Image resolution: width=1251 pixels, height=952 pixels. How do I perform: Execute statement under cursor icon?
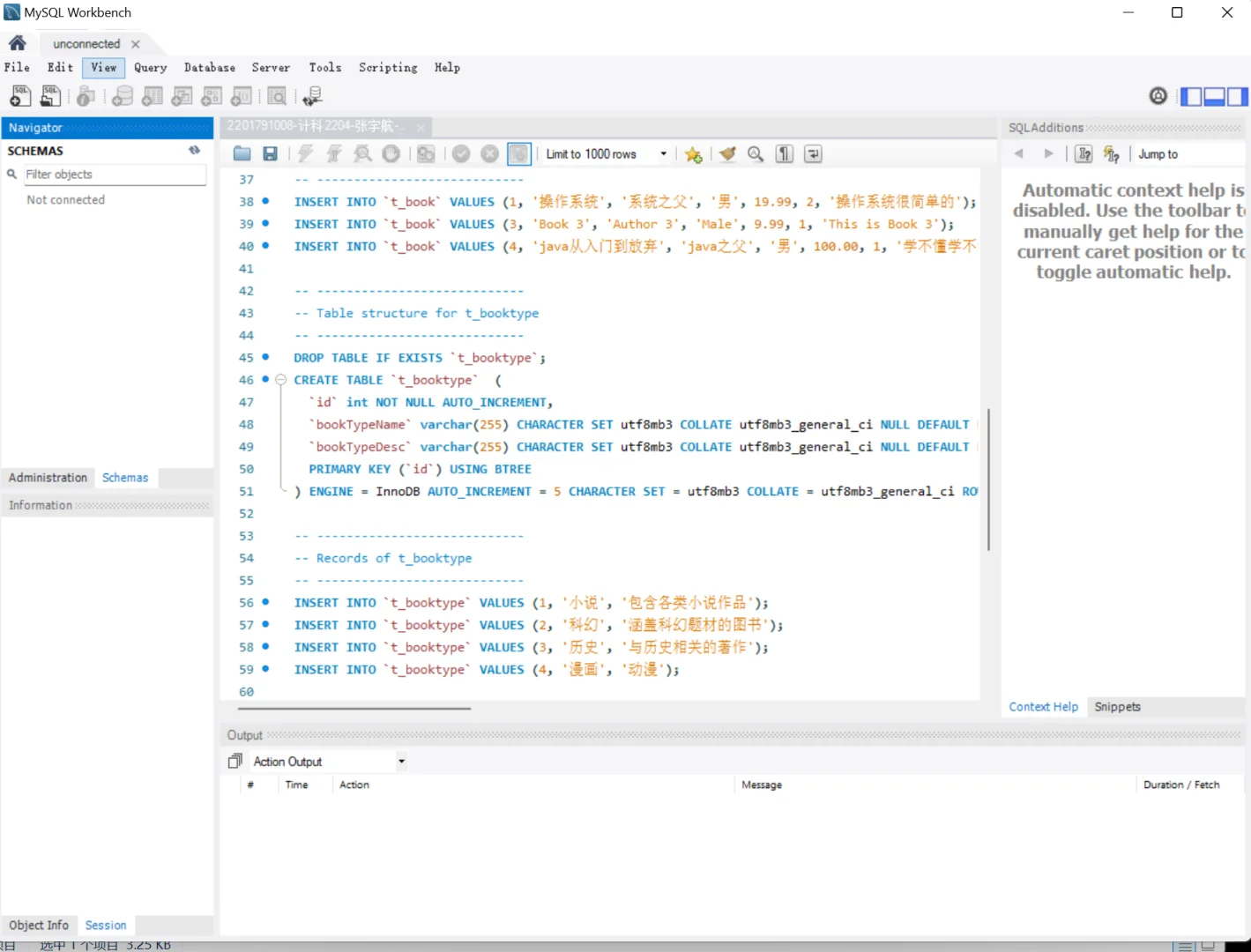(x=334, y=154)
